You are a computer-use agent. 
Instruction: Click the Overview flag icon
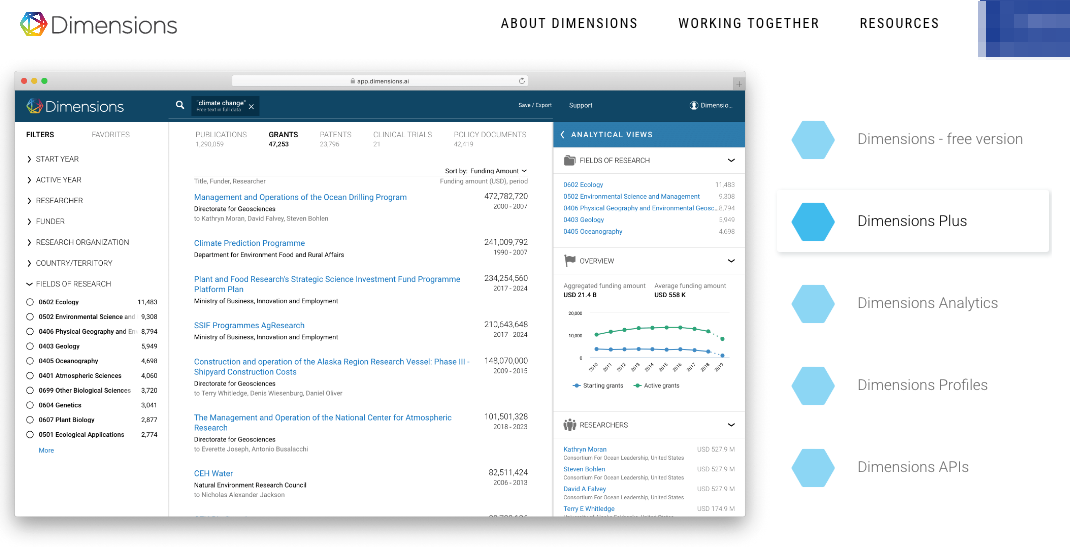[570, 261]
